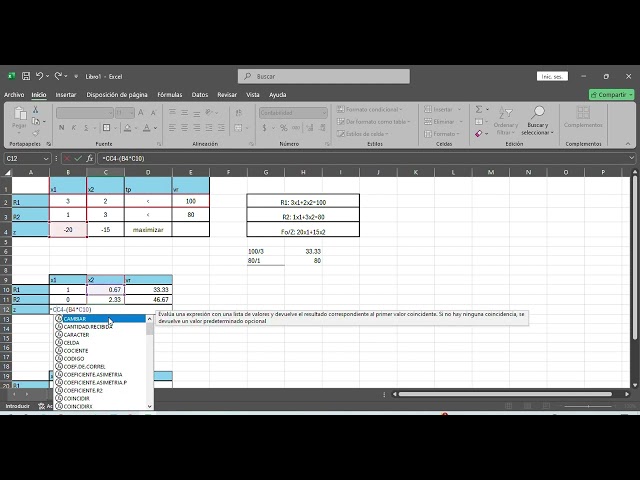
Task: Open the Contabilidad number format dropdown
Action: [324, 113]
